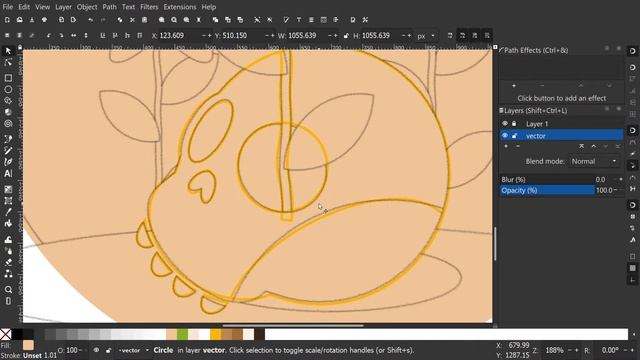Open the Object menu
This screenshot has width=640, height=360.
tap(87, 7)
